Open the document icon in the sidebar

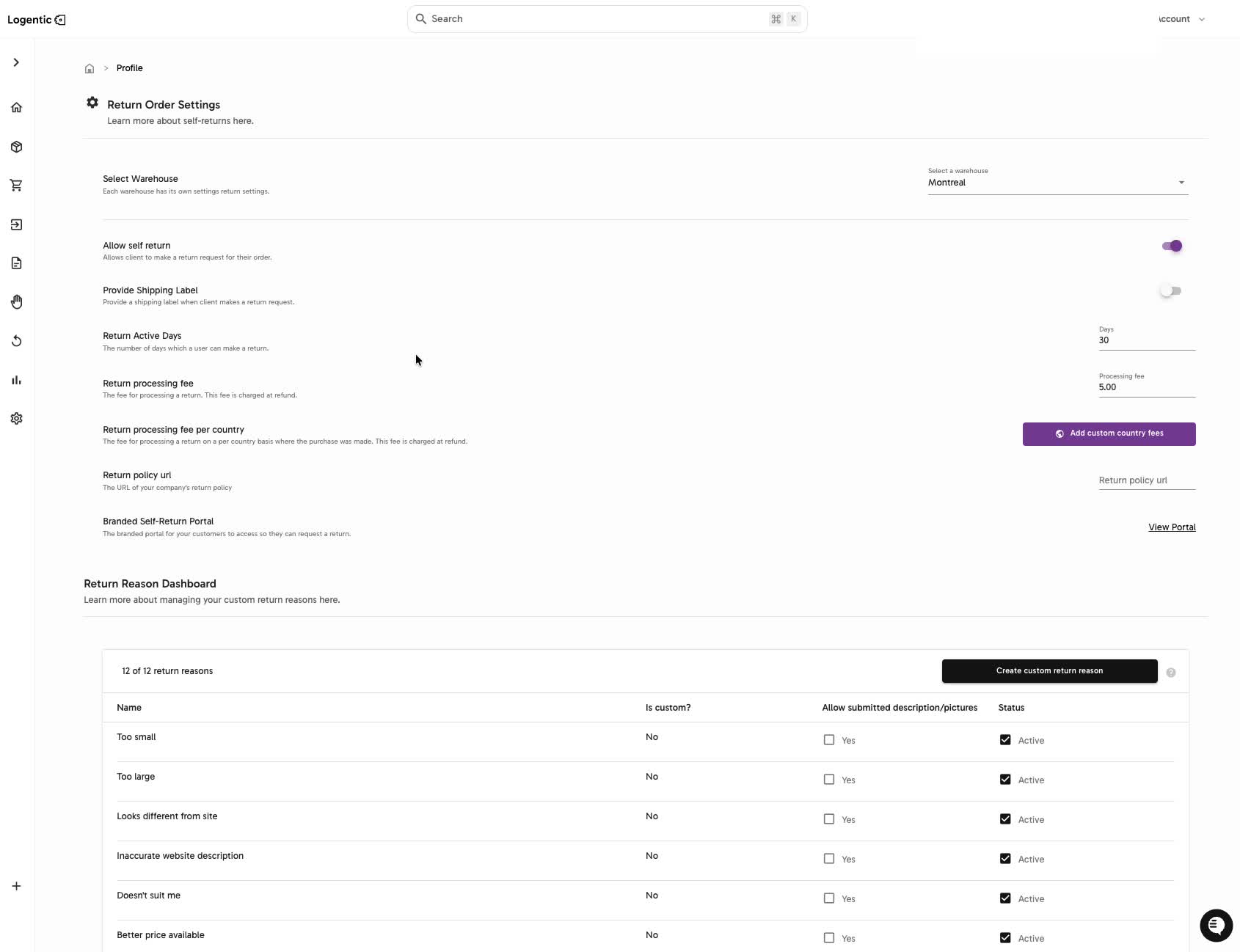click(16, 263)
